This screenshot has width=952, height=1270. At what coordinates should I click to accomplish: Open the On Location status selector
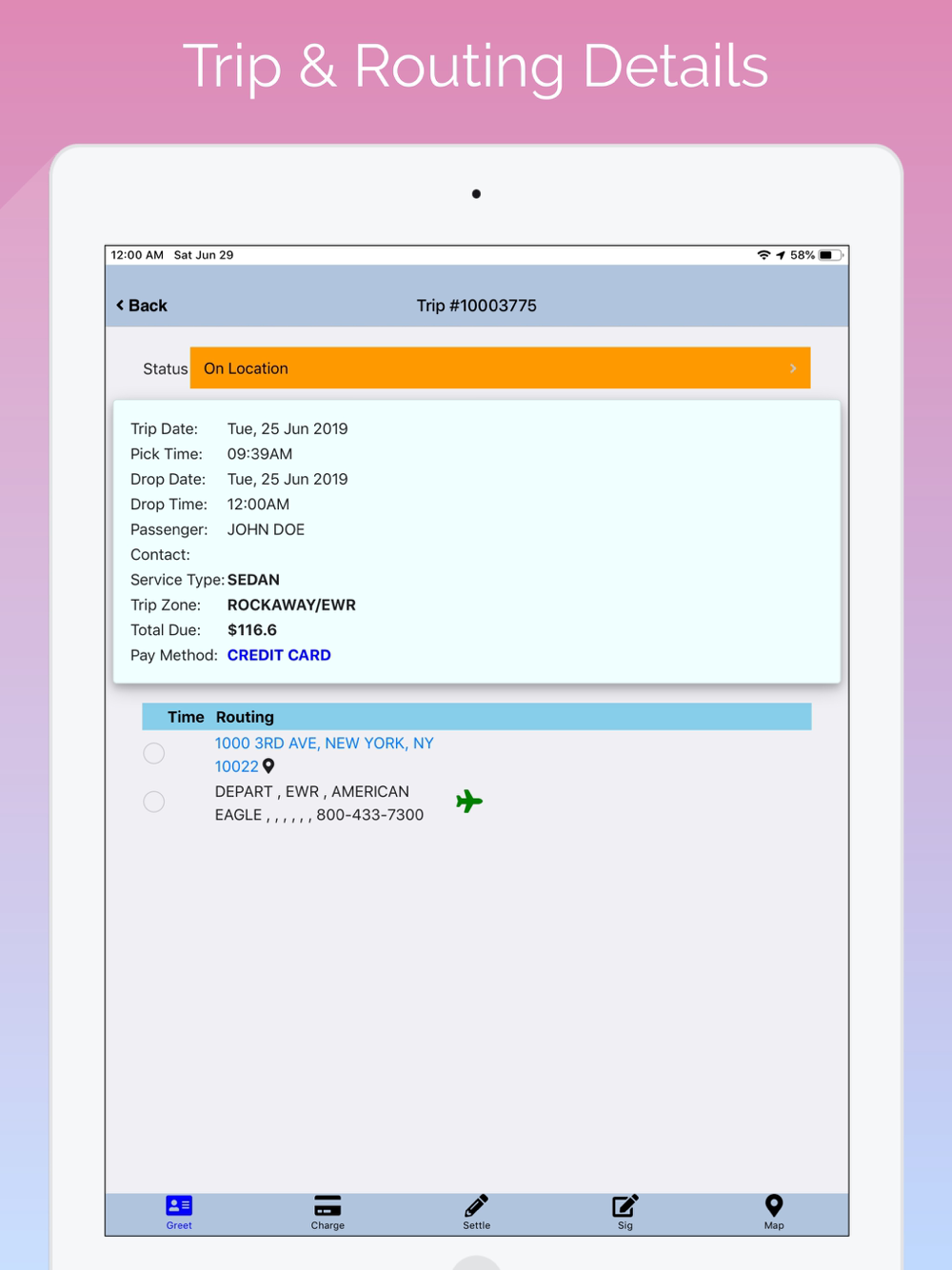500,368
